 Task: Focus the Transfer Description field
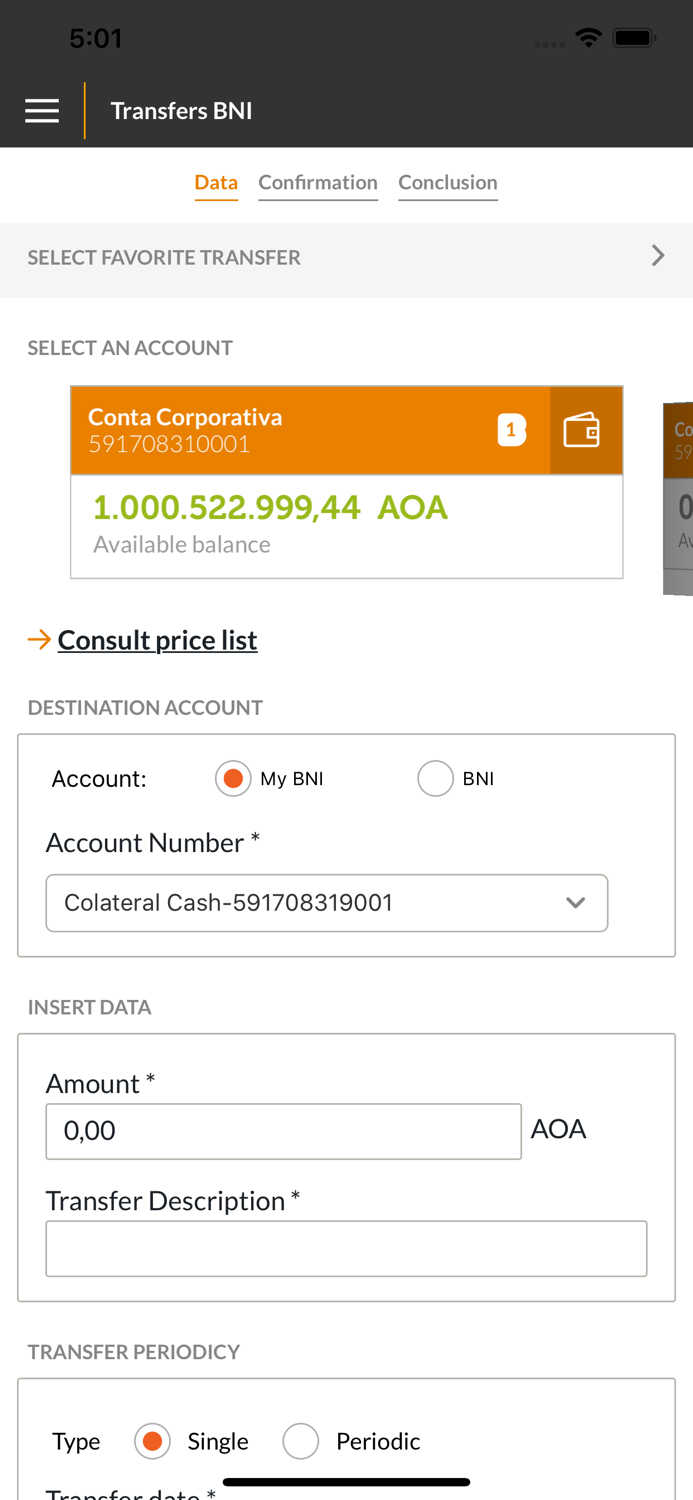[346, 1248]
